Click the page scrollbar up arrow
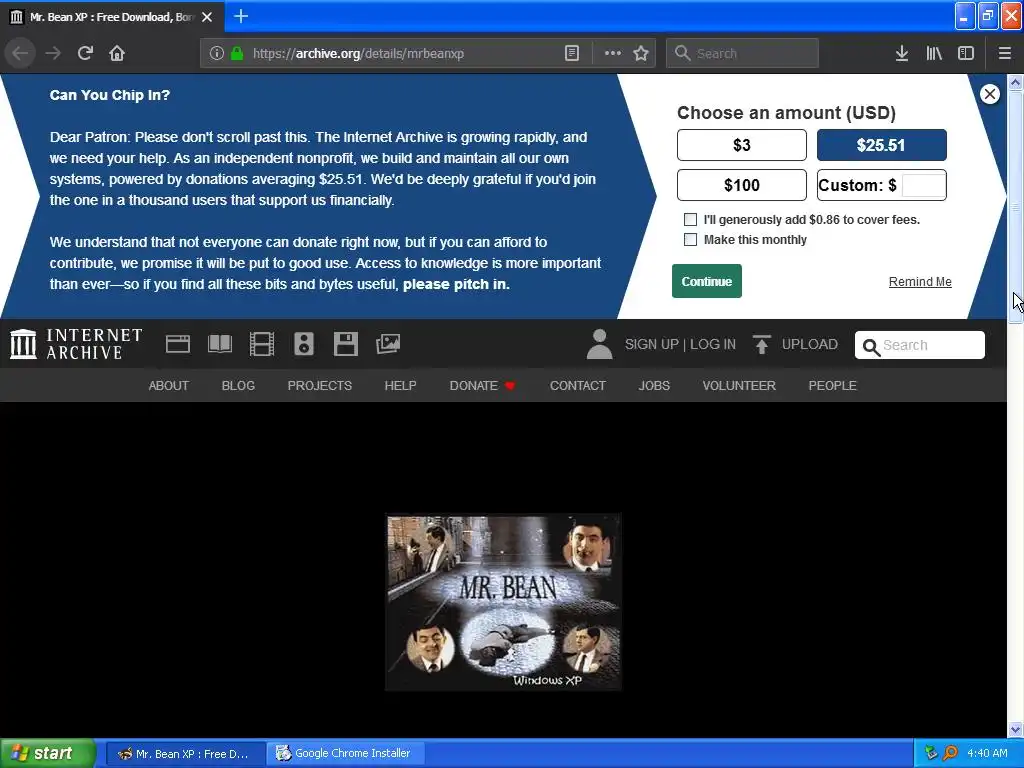 click(1015, 82)
